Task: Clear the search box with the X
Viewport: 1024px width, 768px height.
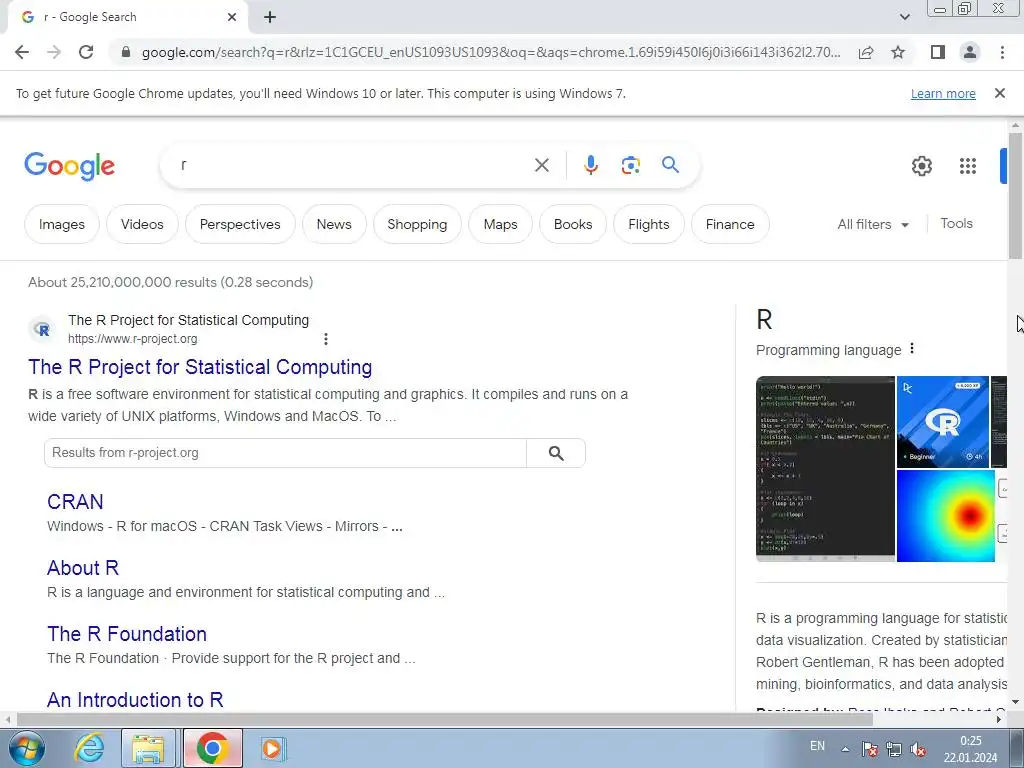Action: point(541,165)
